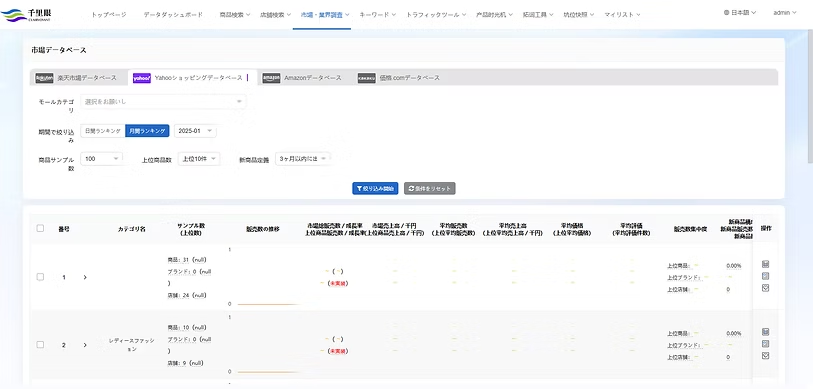The height and width of the screenshot is (389, 813).
Task: Open 市場・業界調査 navigation menu
Action: click(325, 15)
